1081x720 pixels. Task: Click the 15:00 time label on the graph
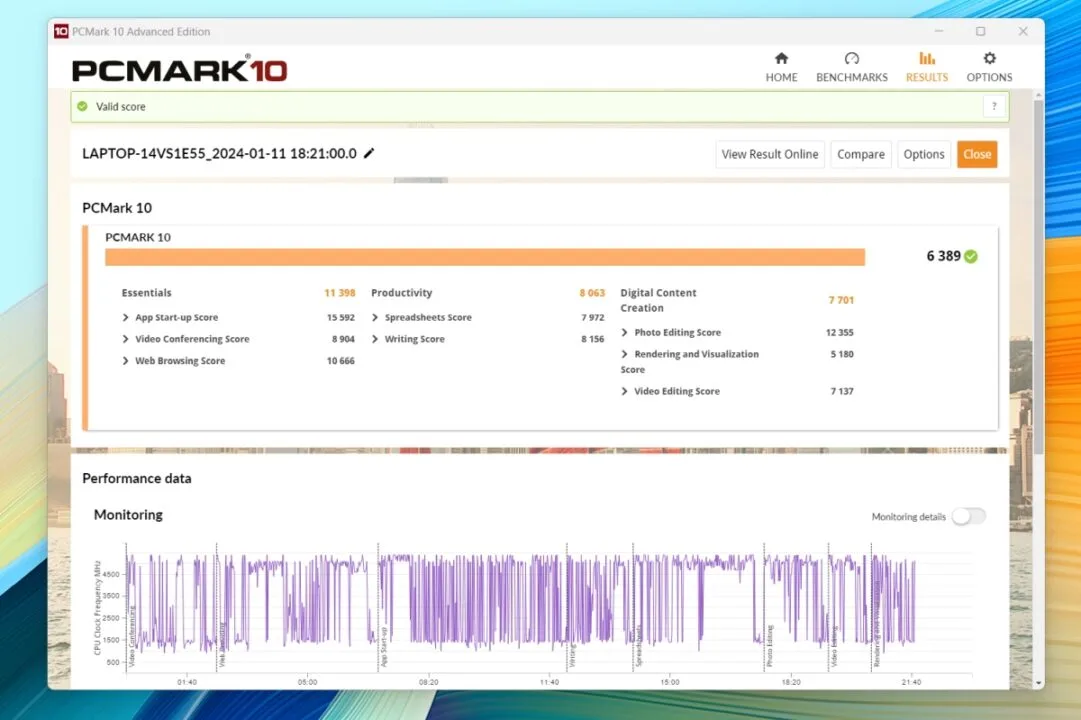(669, 682)
